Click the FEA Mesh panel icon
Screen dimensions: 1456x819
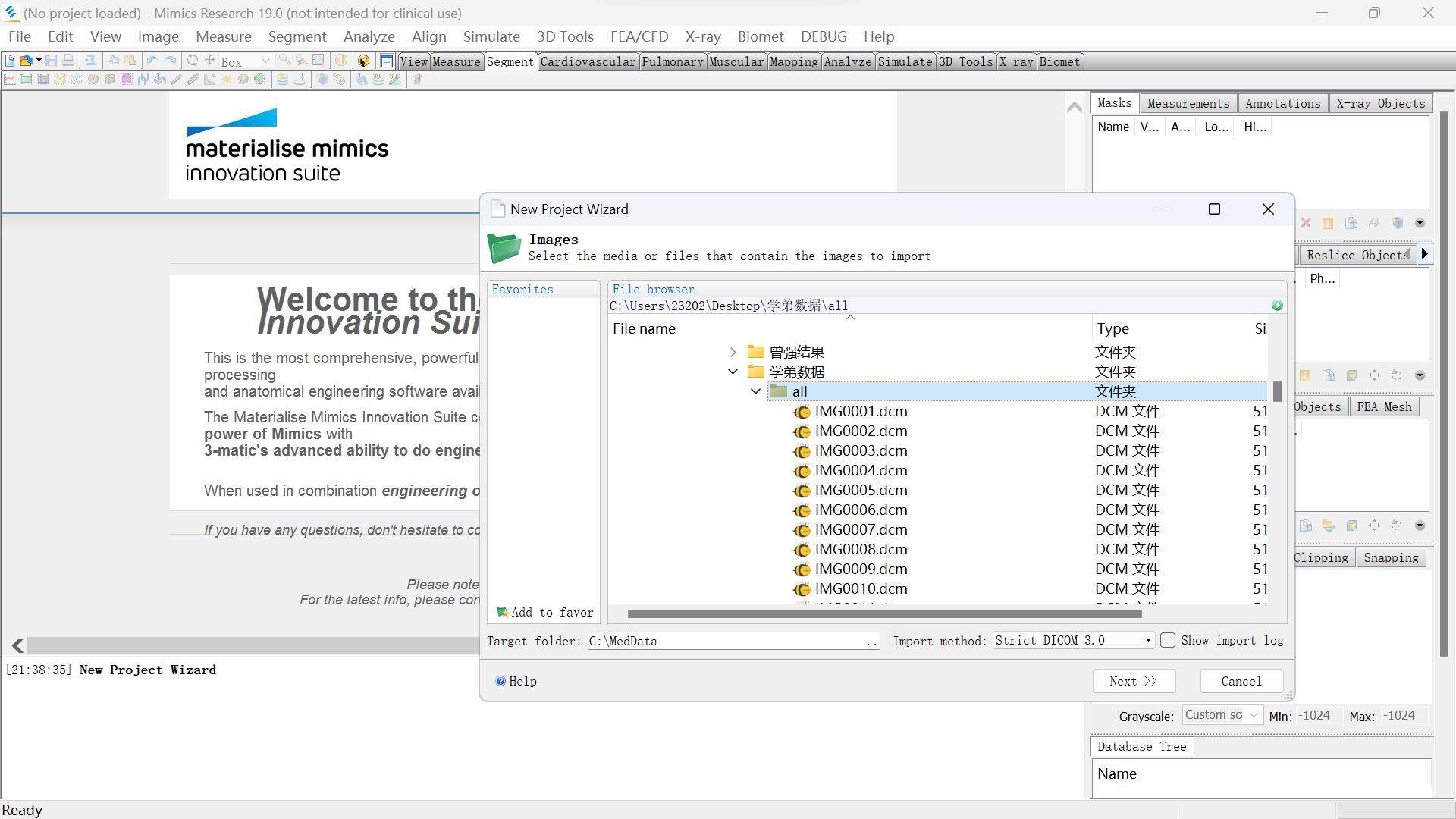[x=1385, y=407]
